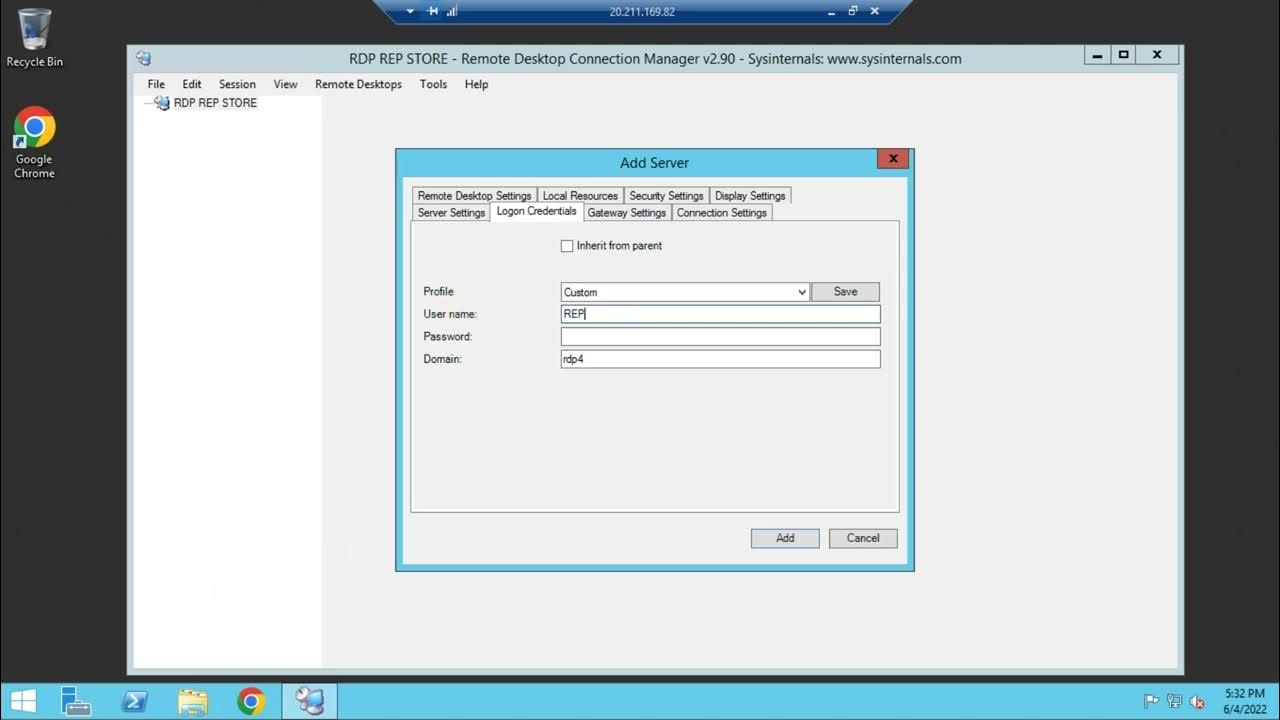This screenshot has width=1280, height=720.
Task: Click the remote IP address 20.211.169.82
Action: tap(642, 12)
